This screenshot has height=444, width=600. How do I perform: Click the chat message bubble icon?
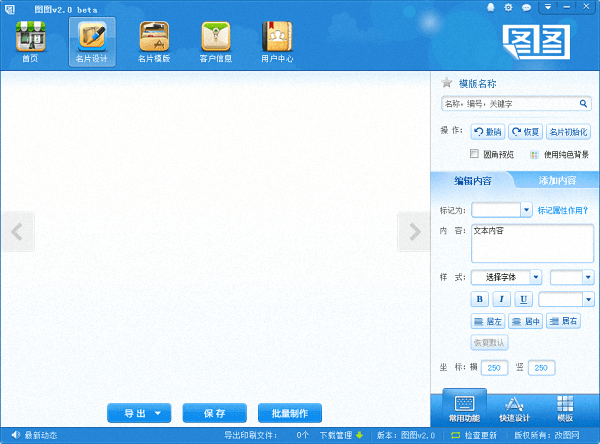(x=527, y=8)
